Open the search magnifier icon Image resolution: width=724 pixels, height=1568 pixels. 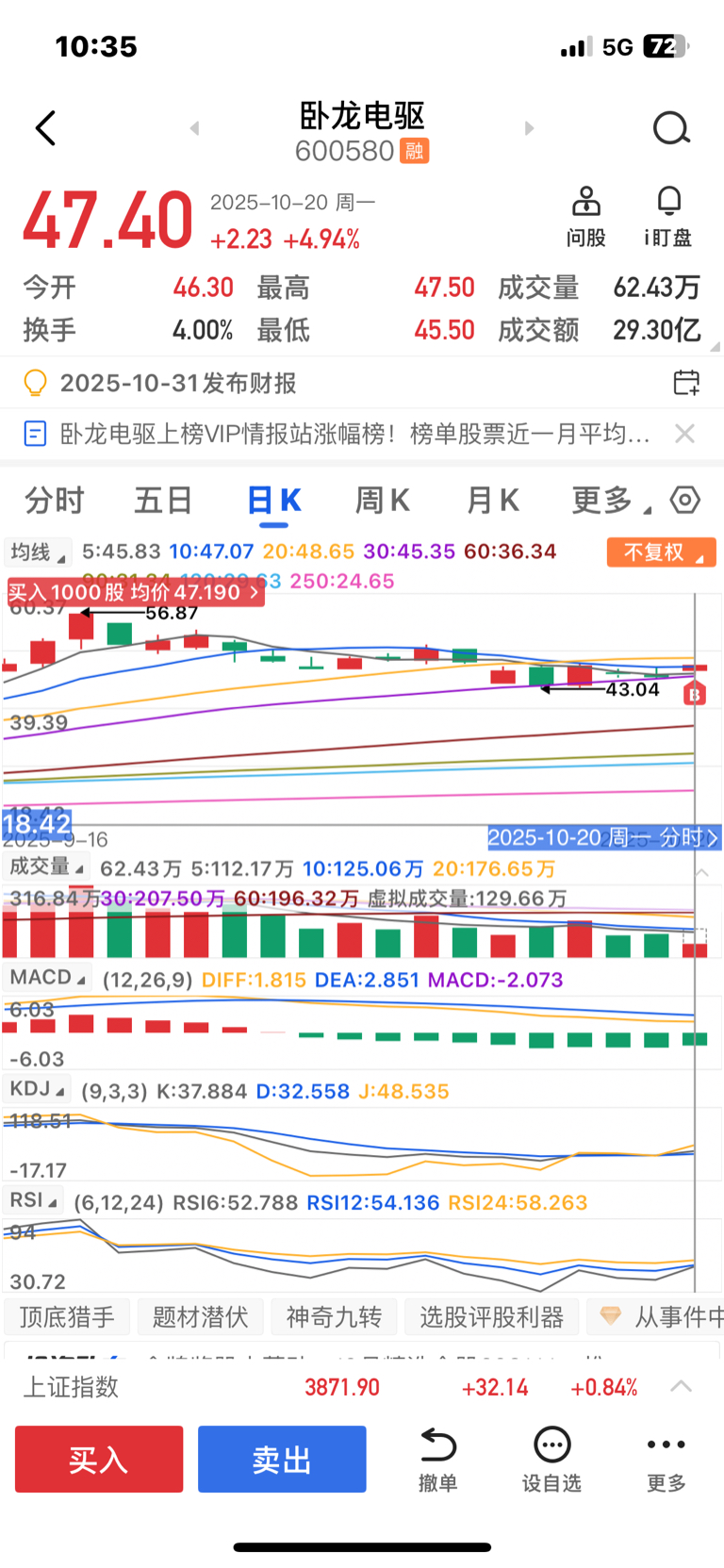[x=671, y=128]
